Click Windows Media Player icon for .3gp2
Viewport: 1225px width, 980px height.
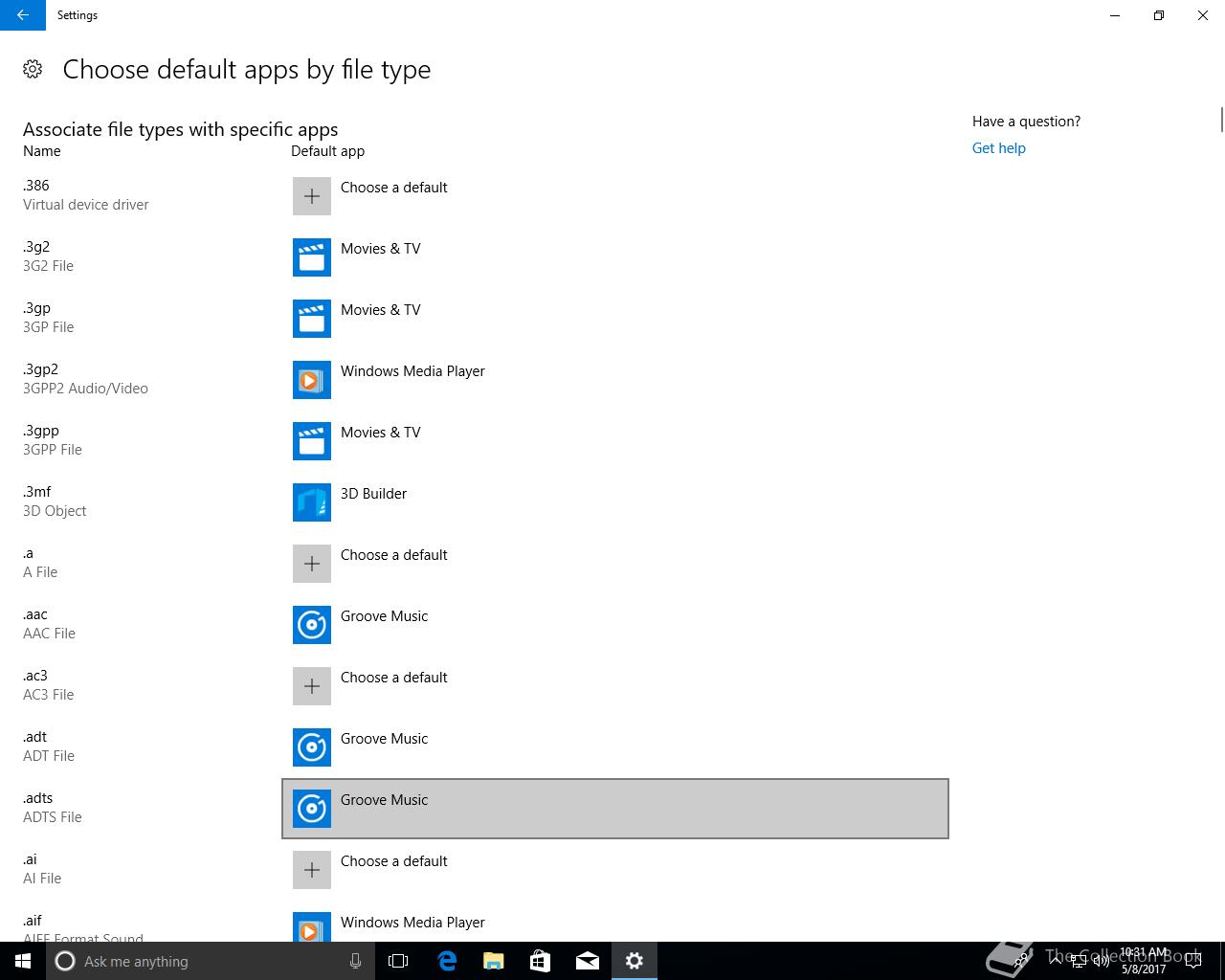(x=312, y=380)
